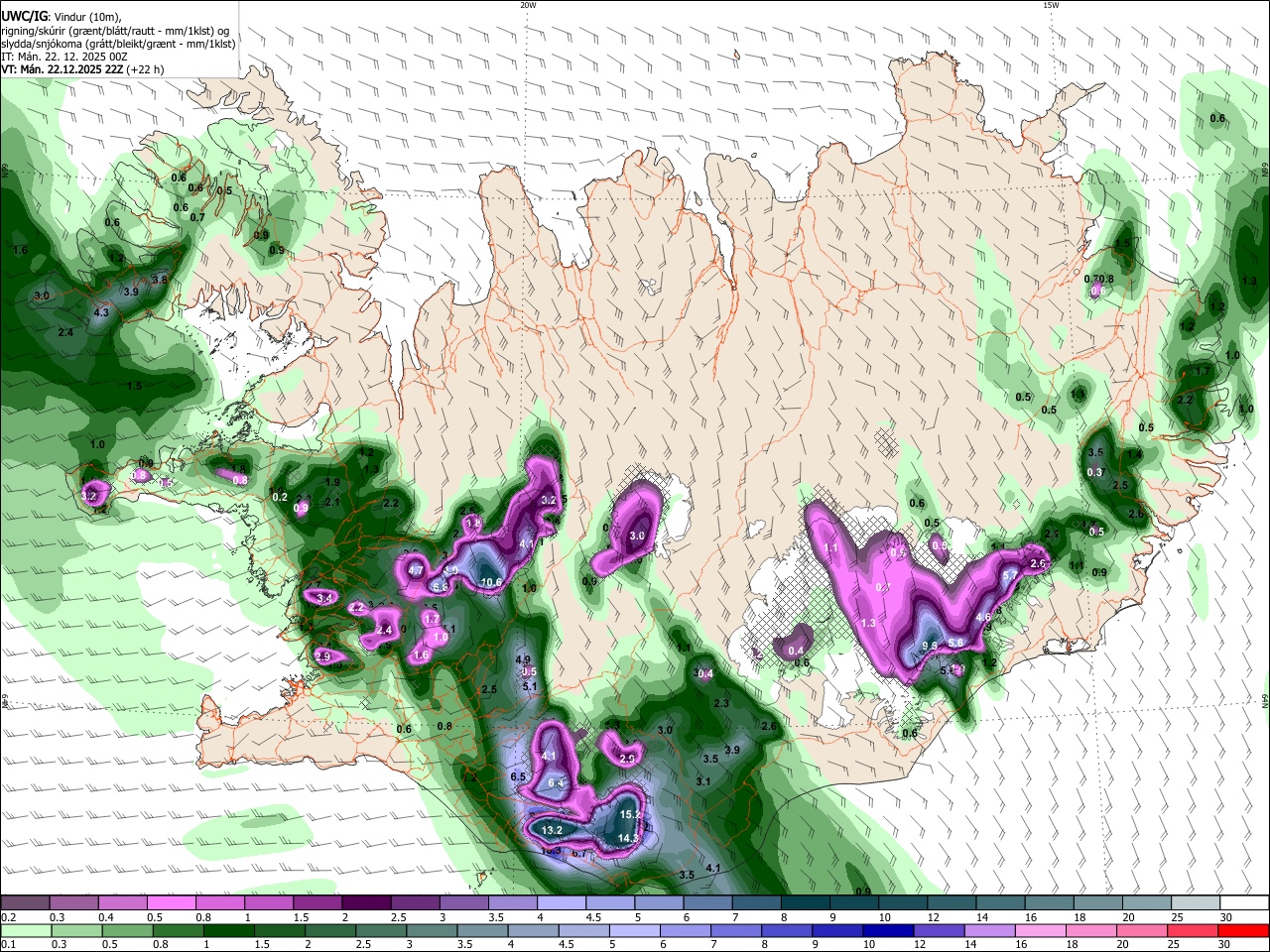Pick the pale grey 25 snow legend swatch
This screenshot has height=952, width=1270.
(x=1197, y=902)
